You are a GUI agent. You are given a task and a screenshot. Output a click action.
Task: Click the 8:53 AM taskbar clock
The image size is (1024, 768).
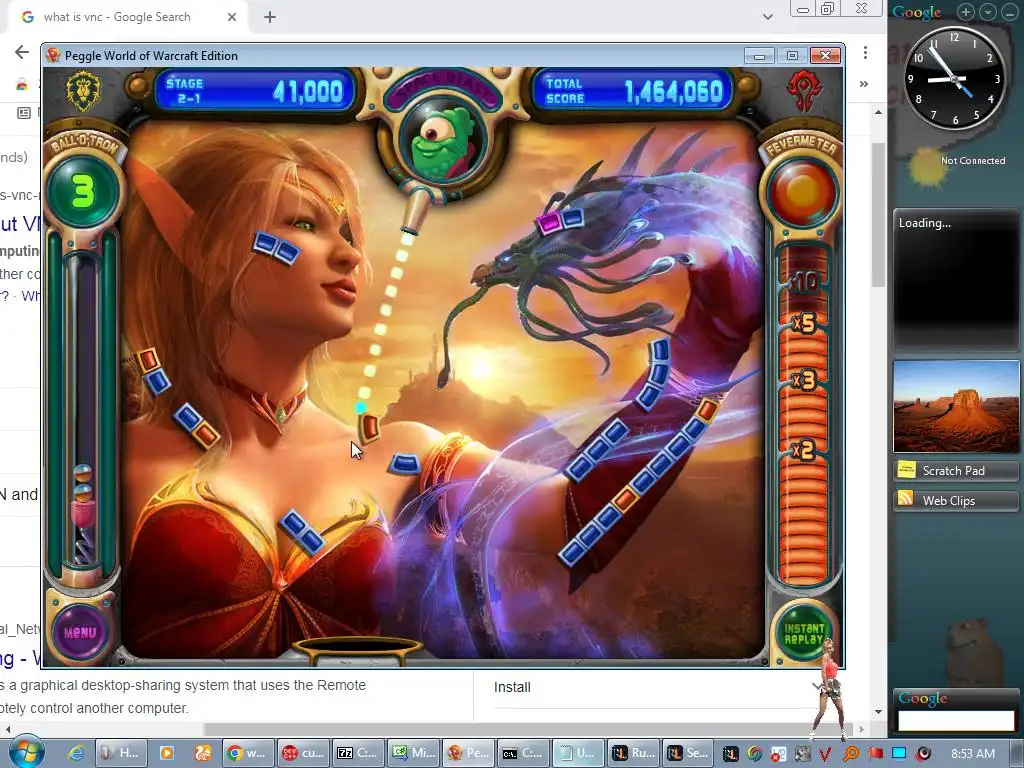(973, 754)
